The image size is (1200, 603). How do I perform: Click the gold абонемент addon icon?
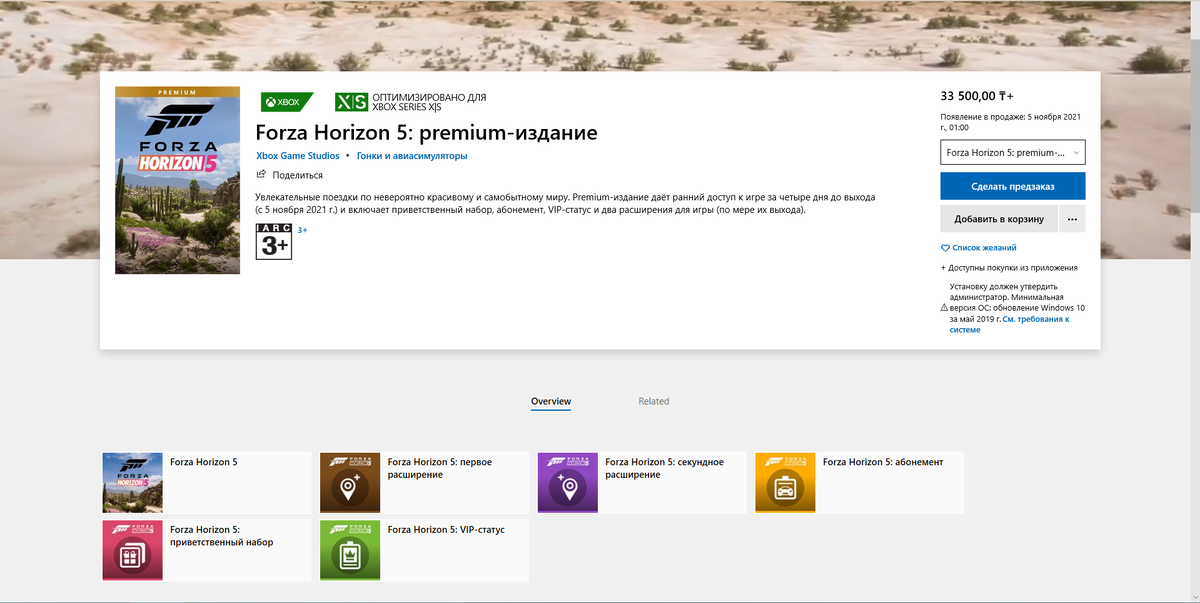pyautogui.click(x=785, y=481)
